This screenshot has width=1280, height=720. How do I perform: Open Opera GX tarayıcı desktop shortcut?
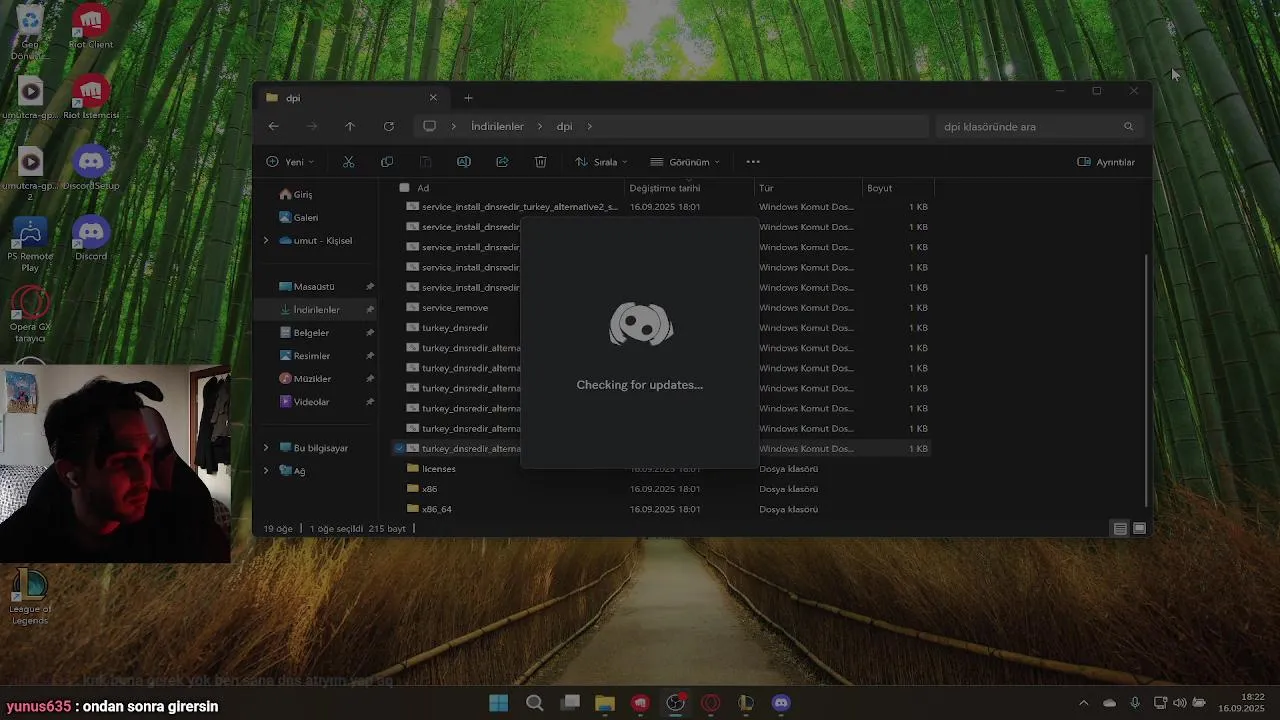pos(30,315)
